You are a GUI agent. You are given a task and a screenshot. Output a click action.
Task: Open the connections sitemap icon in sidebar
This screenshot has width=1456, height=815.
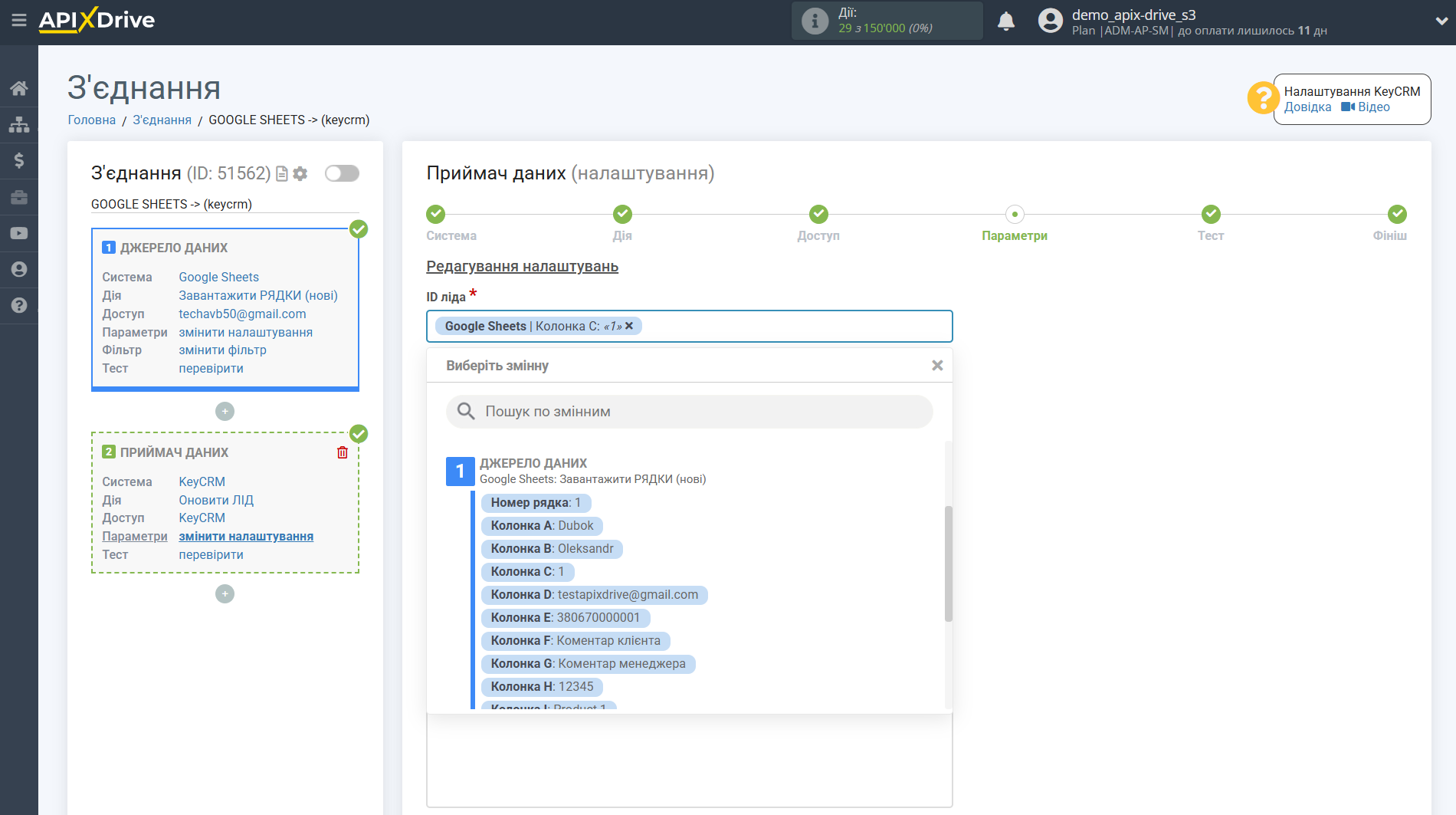(19, 124)
